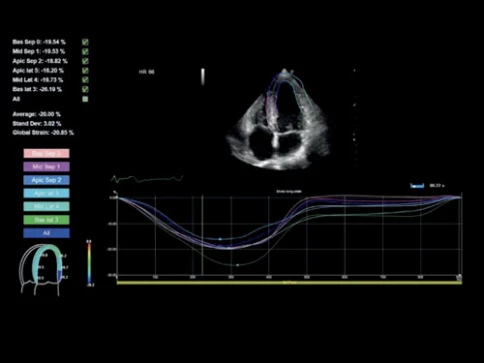
Task: Click the strain color scale bar
Action: click(89, 263)
